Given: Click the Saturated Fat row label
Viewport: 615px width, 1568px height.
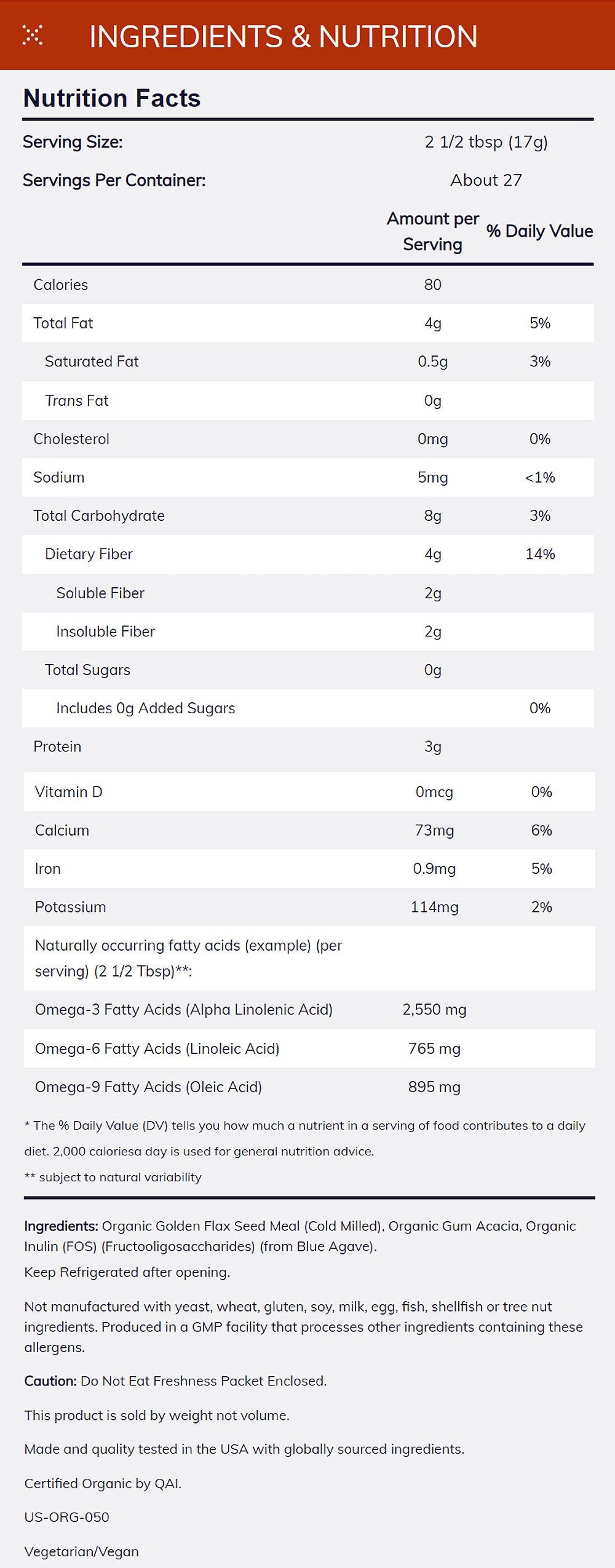Looking at the screenshot, I should 92,362.
